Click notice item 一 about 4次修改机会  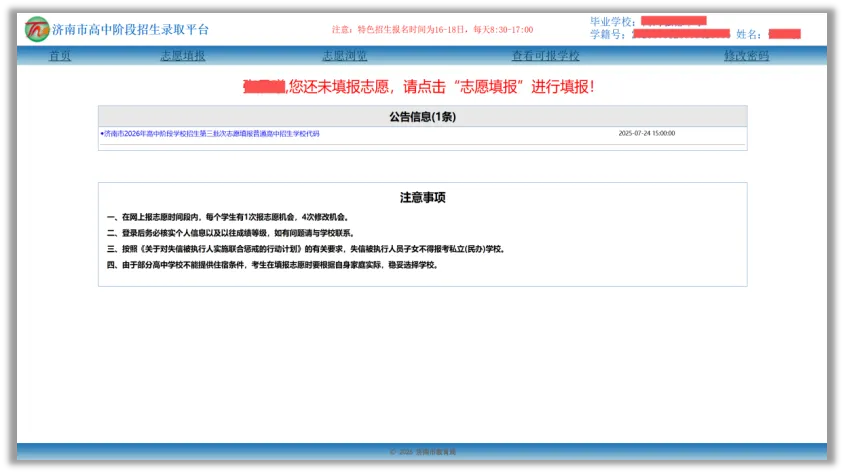click(229, 217)
